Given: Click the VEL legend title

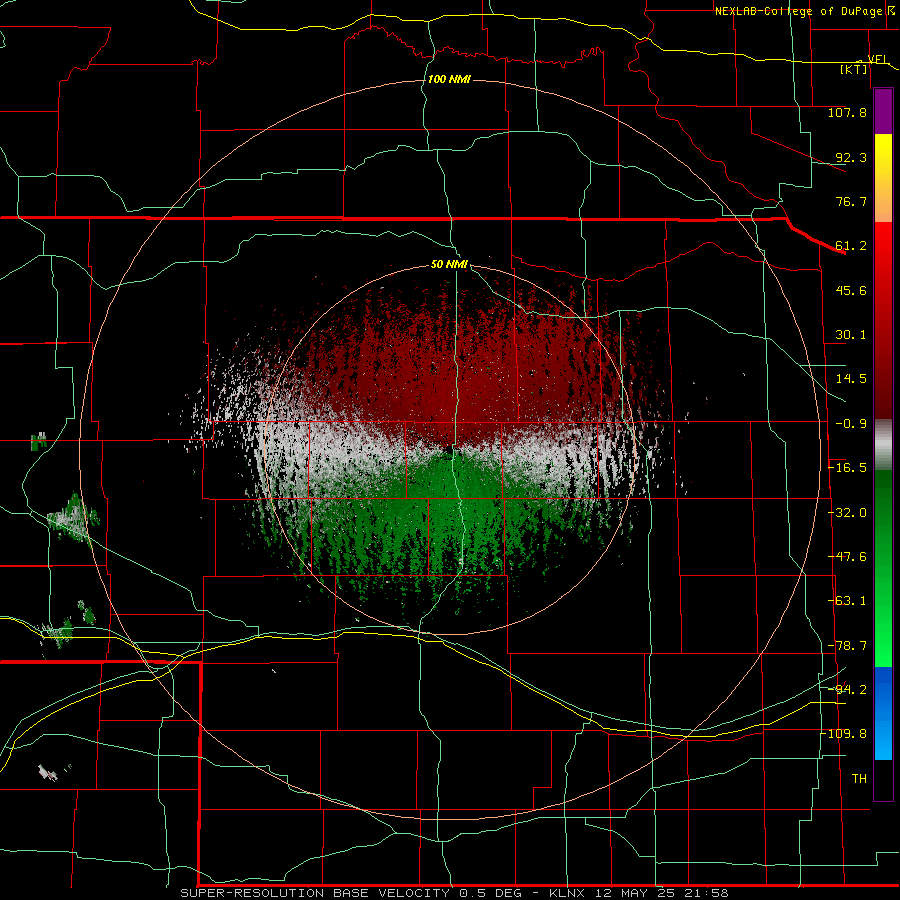Looking at the screenshot, I should pos(878,60).
